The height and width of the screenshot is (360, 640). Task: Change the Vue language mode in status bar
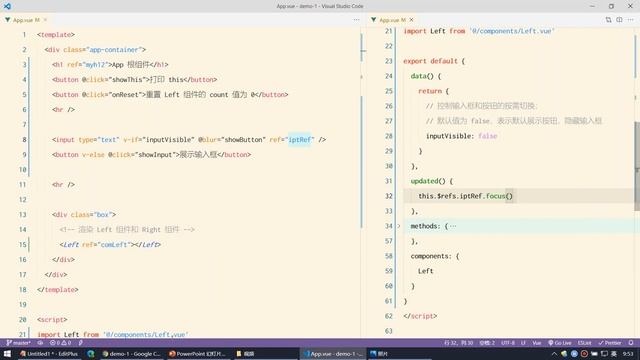tap(536, 343)
